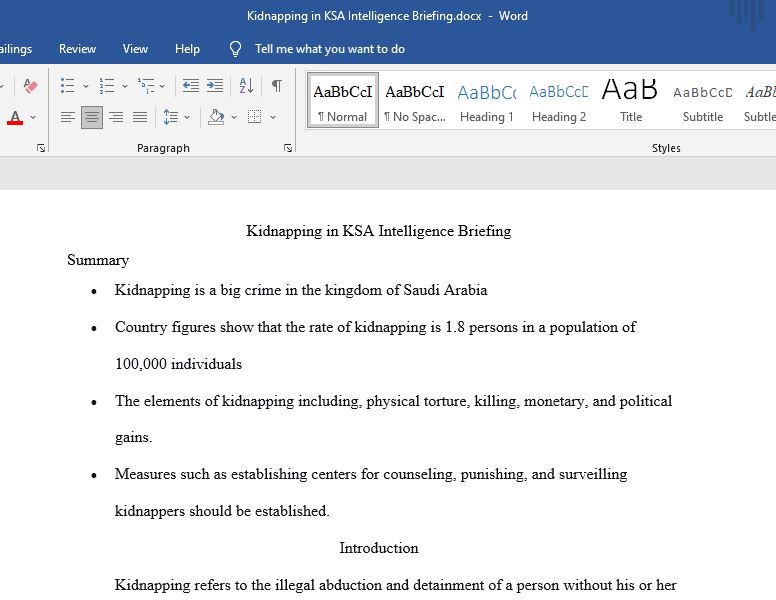This screenshot has width=776, height=600.
Task: Apply Numbering list formatting
Action: 106,86
